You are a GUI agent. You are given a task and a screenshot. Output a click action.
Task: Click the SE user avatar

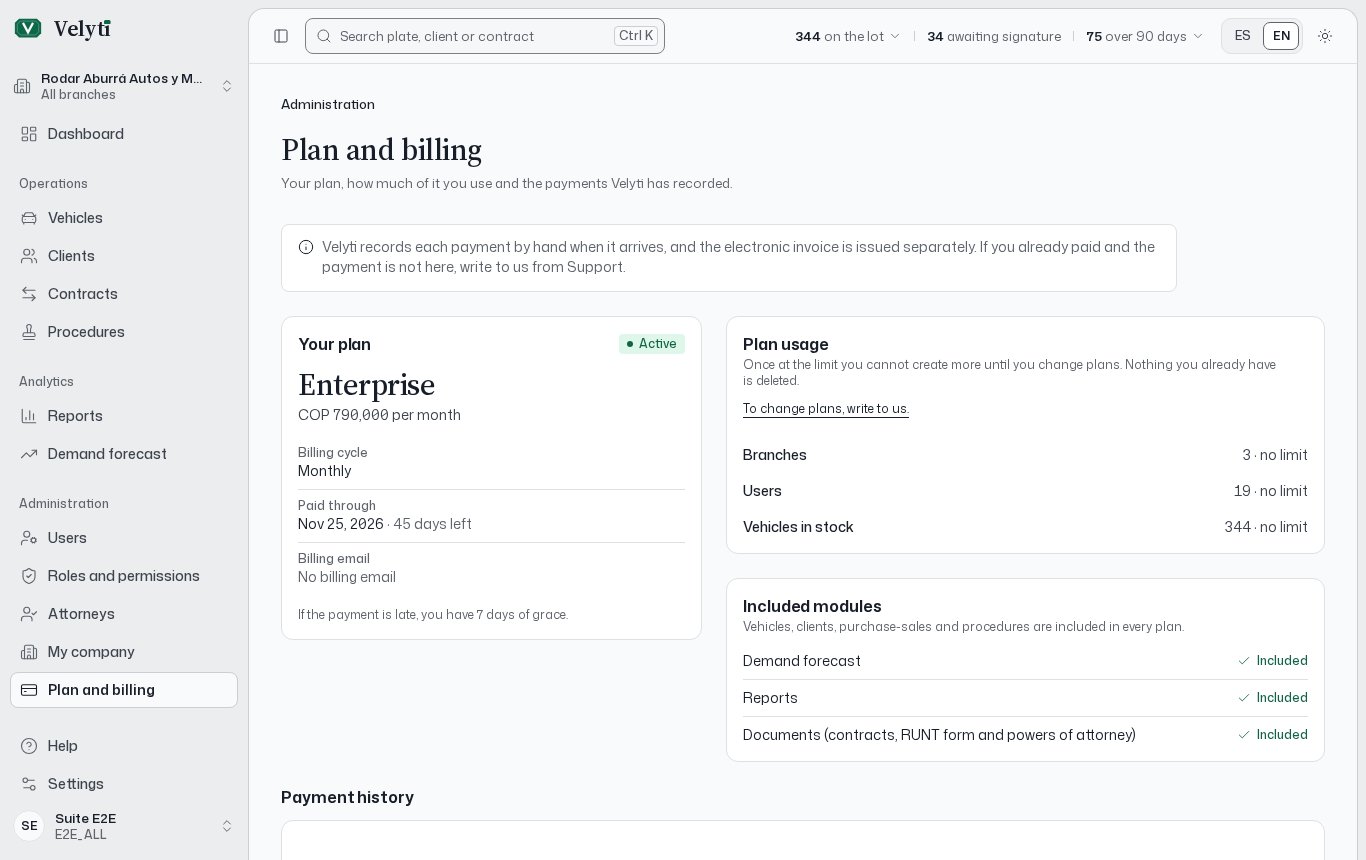(29, 826)
